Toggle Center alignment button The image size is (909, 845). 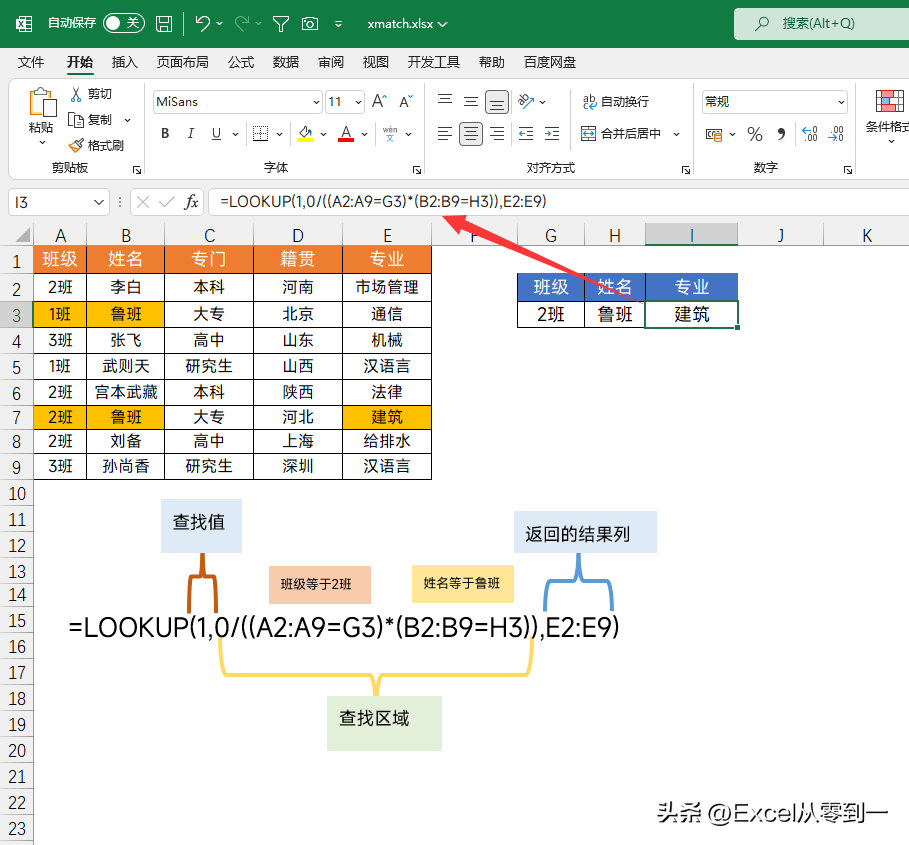471,134
